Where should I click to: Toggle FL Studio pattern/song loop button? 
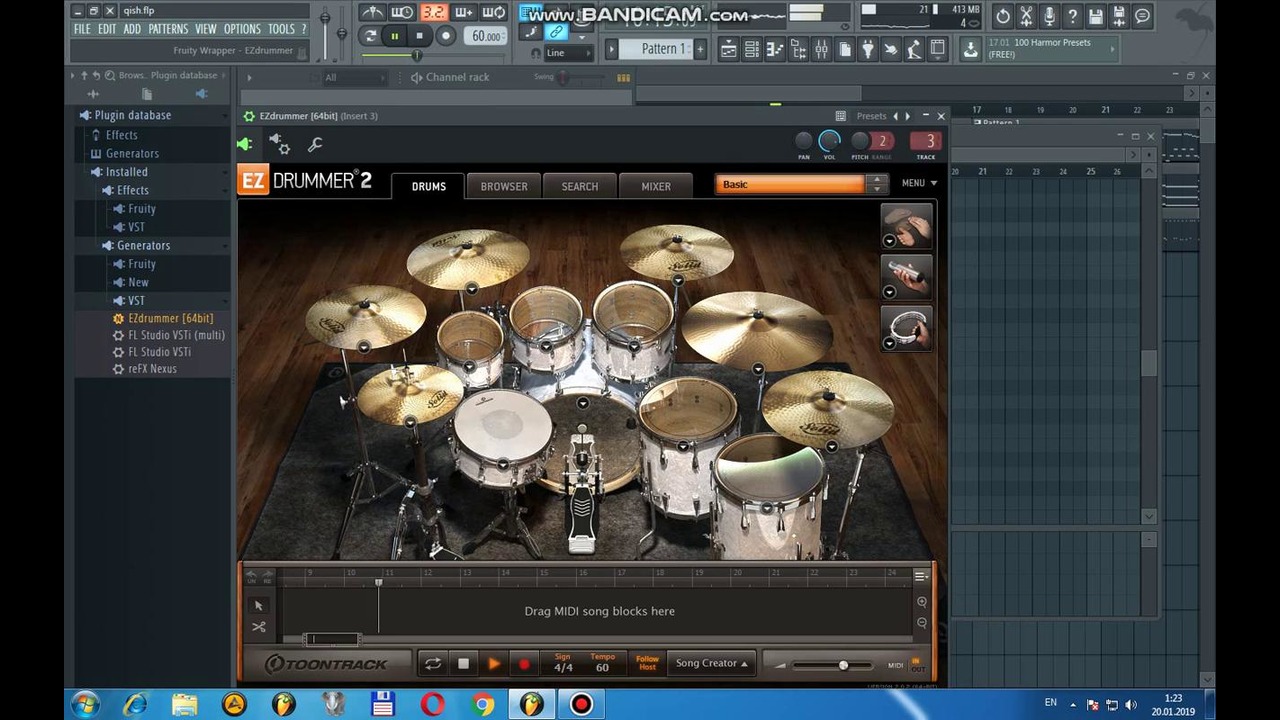[x=371, y=36]
